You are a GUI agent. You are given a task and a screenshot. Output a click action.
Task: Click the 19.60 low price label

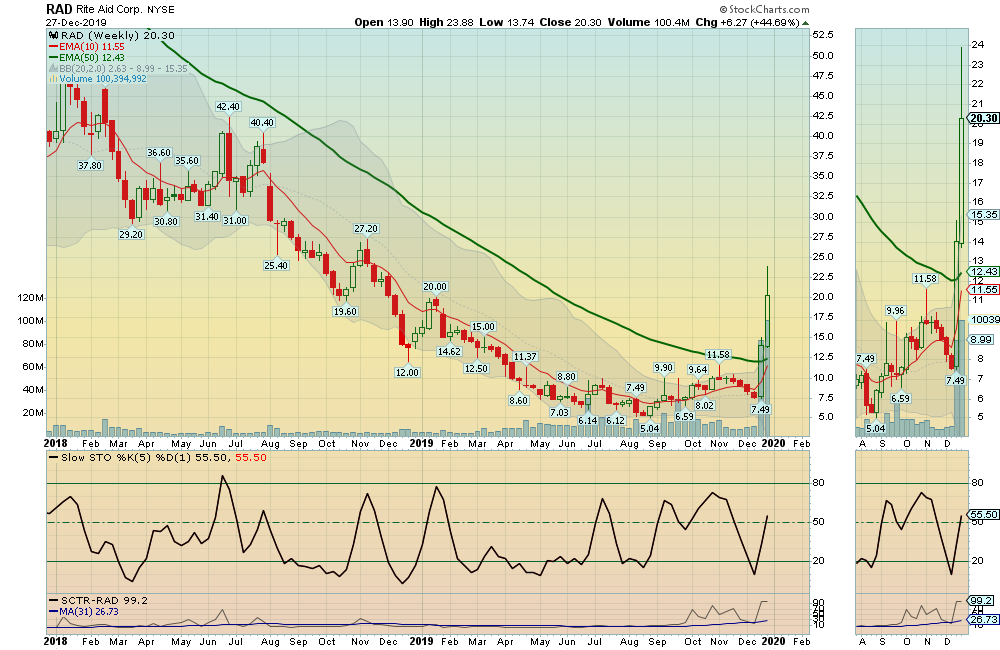coord(345,311)
